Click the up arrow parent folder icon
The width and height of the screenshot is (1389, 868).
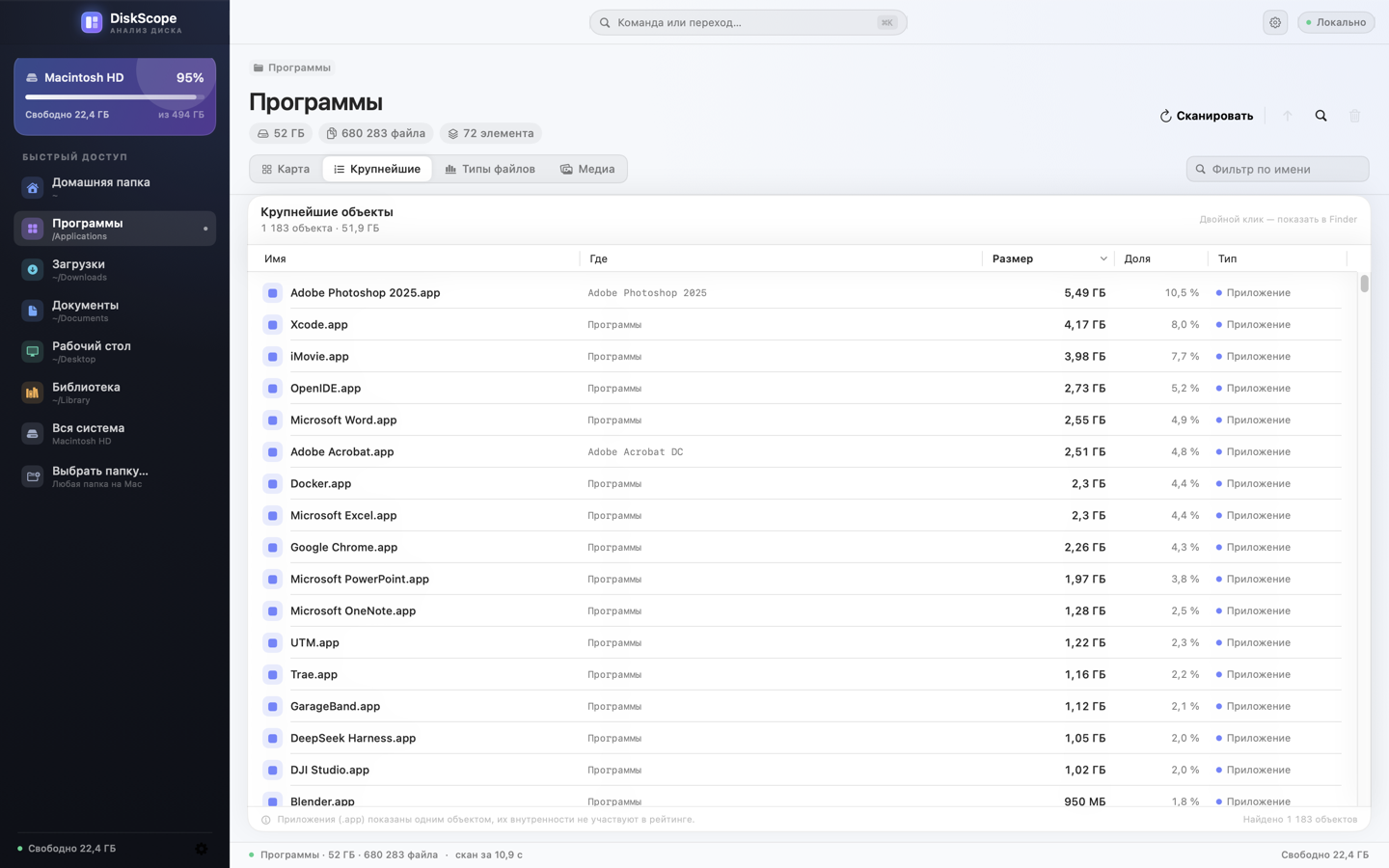point(1287,116)
